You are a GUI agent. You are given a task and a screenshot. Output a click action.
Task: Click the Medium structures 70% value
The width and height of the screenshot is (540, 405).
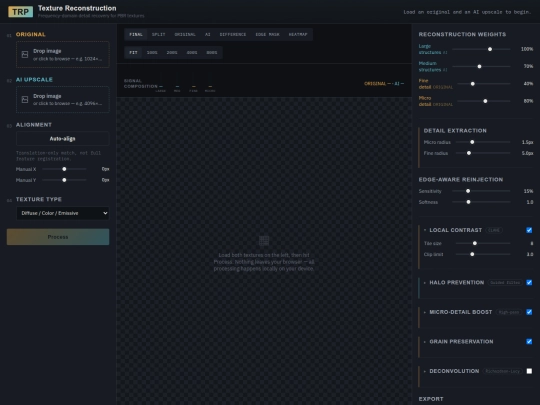pos(528,66)
